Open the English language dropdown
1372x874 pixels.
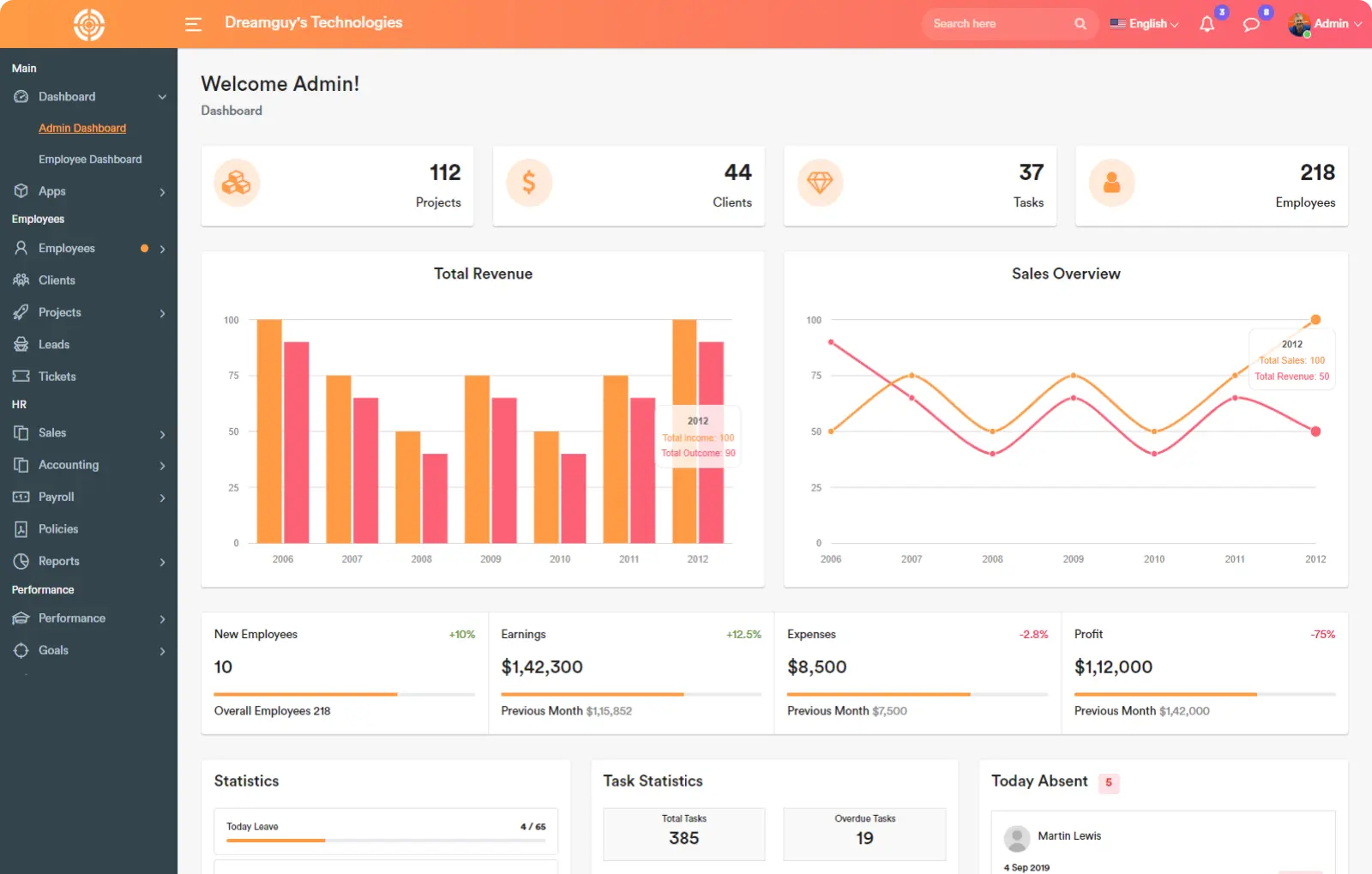point(1144,24)
